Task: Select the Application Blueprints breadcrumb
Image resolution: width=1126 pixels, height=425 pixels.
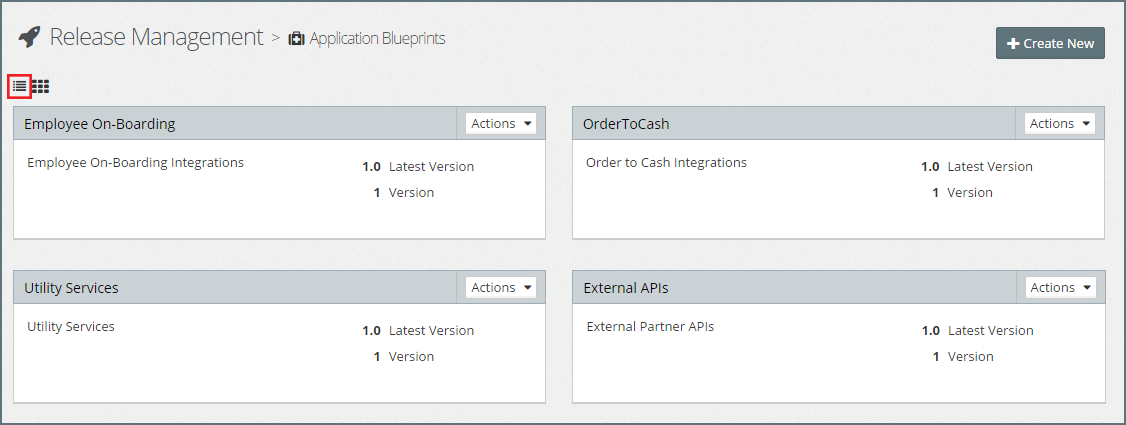Action: point(377,39)
